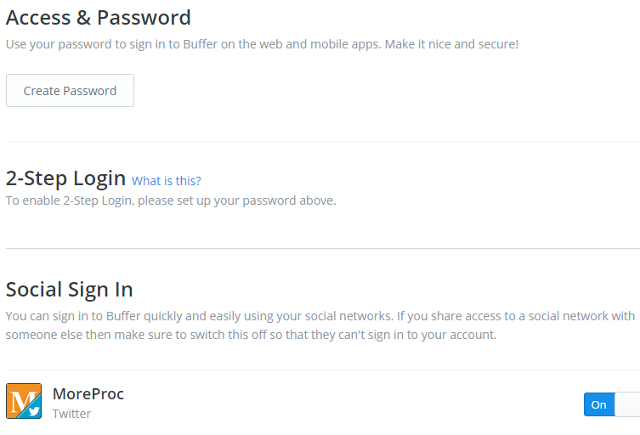640x435 pixels.
Task: Click the Twitter bird badge on avatar
Action: tap(34, 410)
